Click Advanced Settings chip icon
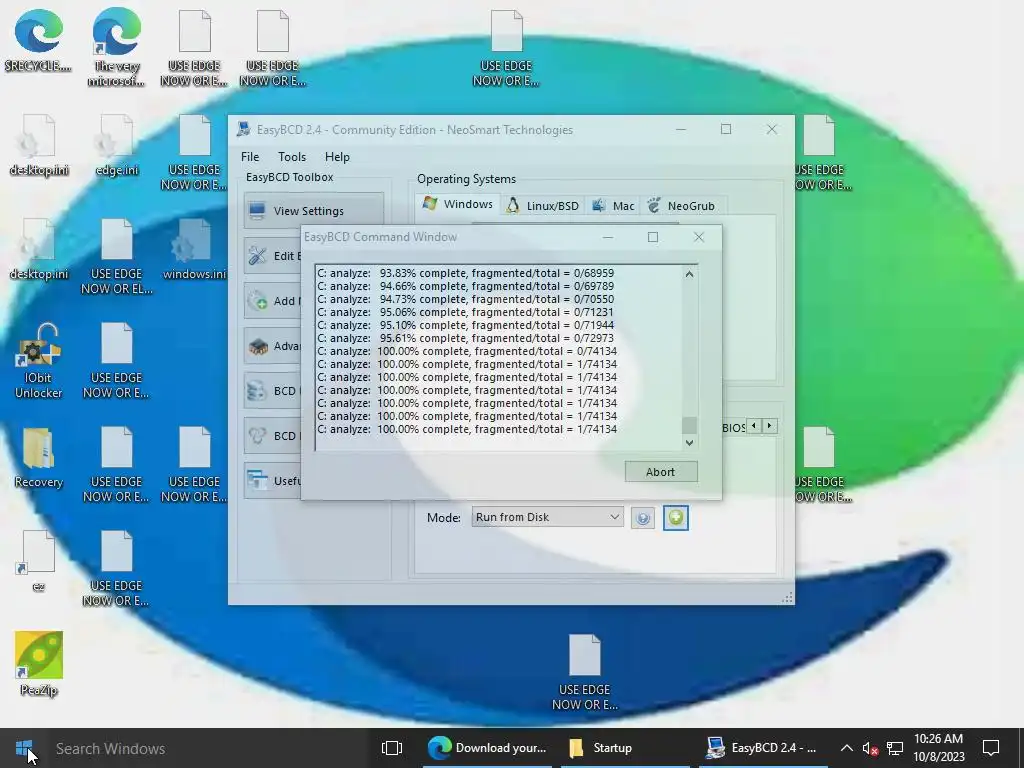 point(257,345)
